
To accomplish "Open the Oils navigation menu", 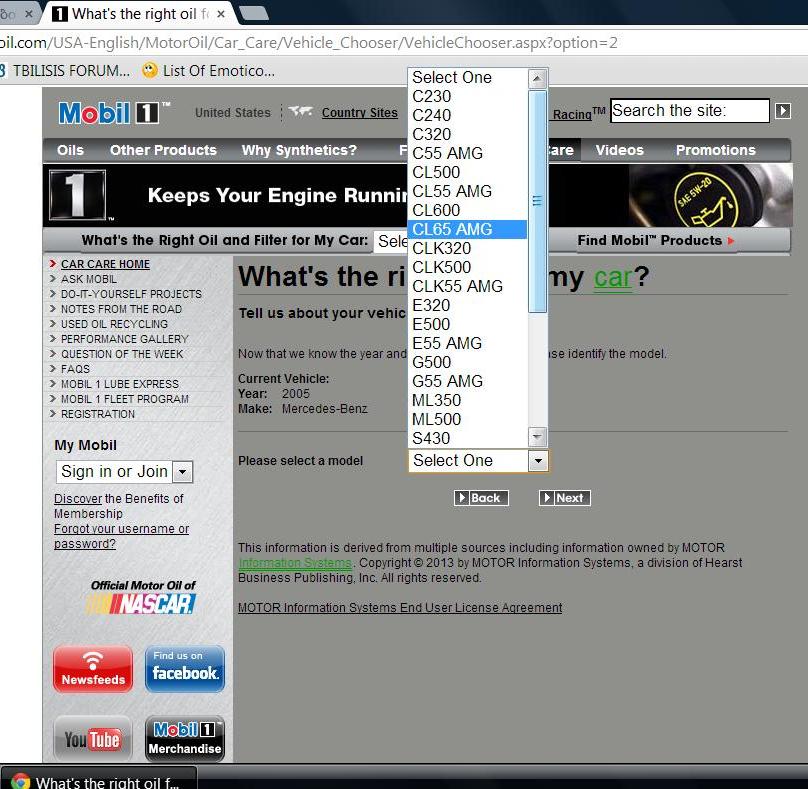I will [x=70, y=150].
